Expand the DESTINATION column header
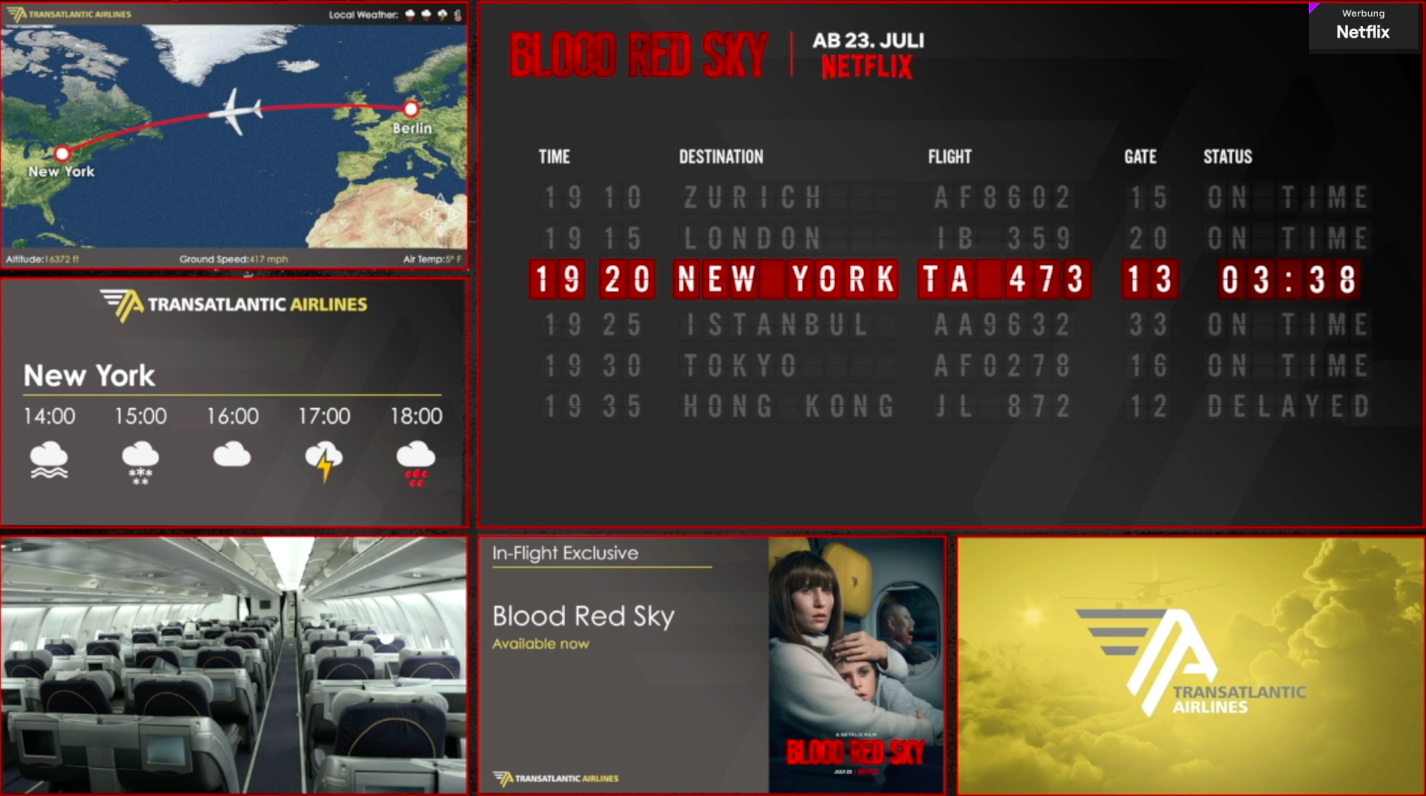 (x=721, y=157)
